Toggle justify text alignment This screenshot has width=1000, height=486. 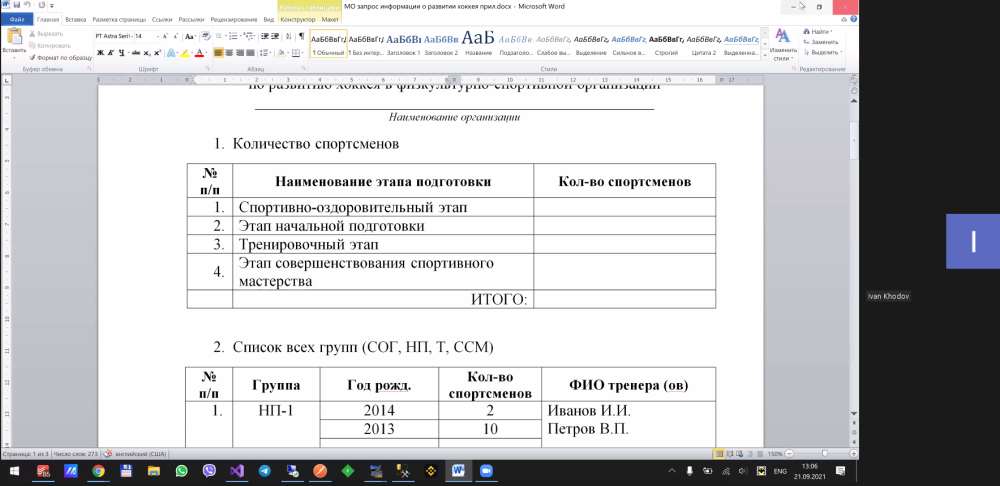coord(250,52)
